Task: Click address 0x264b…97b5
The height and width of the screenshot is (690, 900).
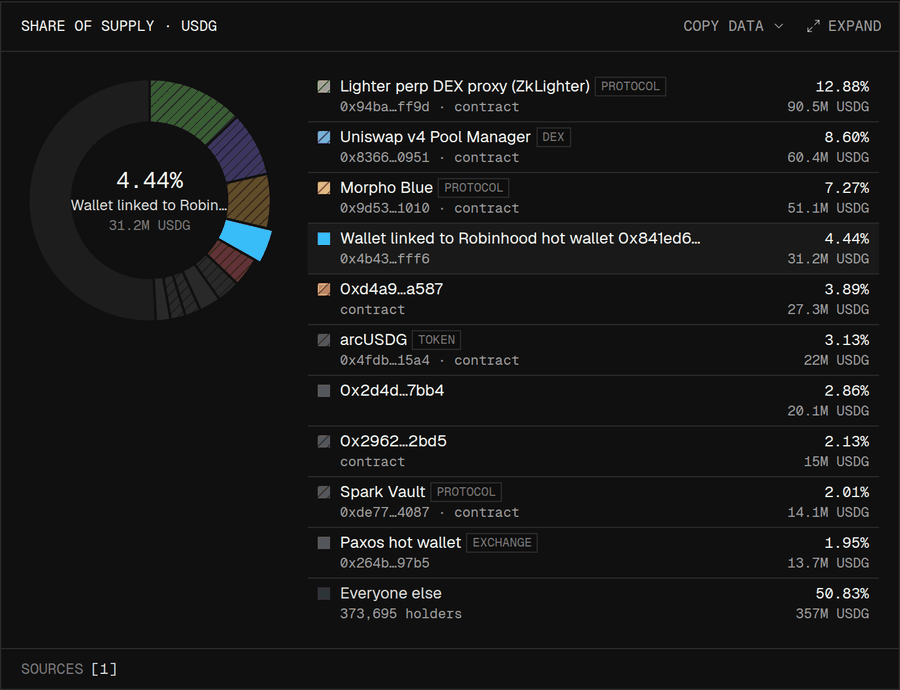Action: tap(385, 563)
